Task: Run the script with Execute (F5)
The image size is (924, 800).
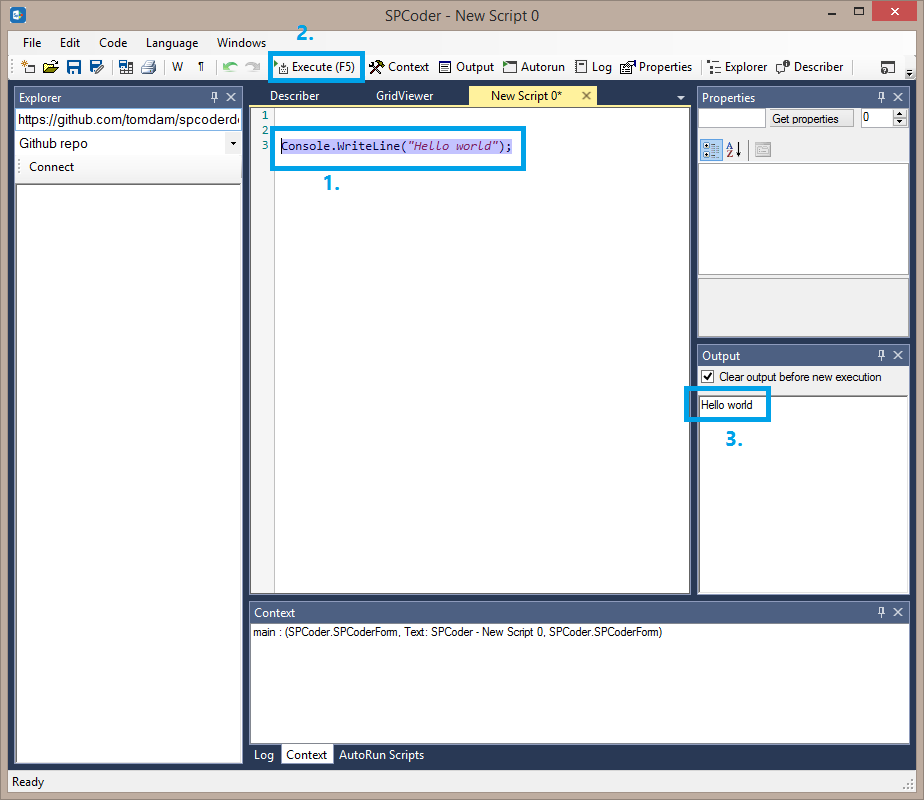Action: pyautogui.click(x=315, y=67)
